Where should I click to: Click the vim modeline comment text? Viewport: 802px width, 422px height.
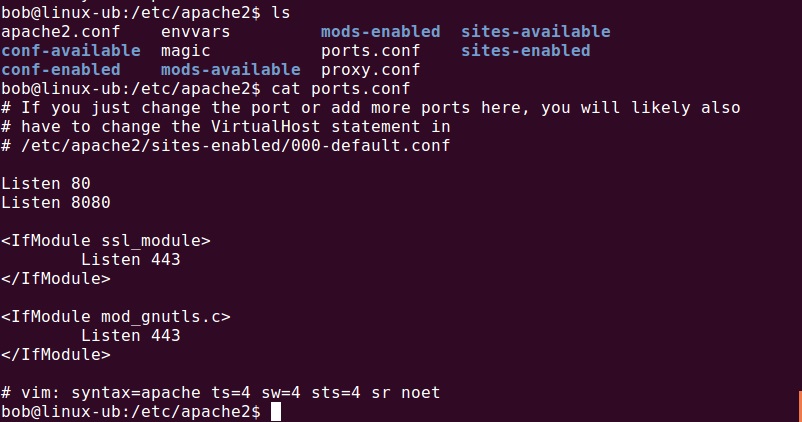[x=220, y=392]
